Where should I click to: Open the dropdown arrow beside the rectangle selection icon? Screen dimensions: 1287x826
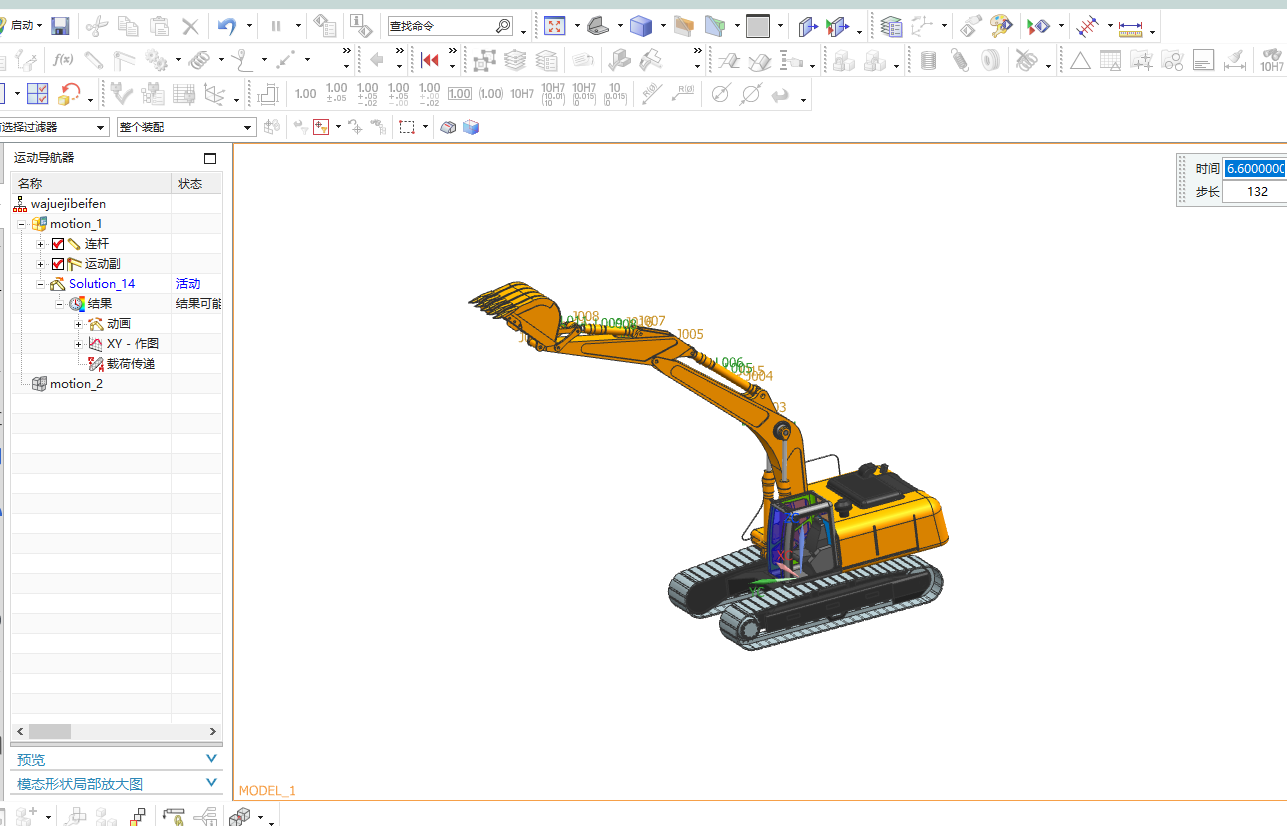coord(425,127)
